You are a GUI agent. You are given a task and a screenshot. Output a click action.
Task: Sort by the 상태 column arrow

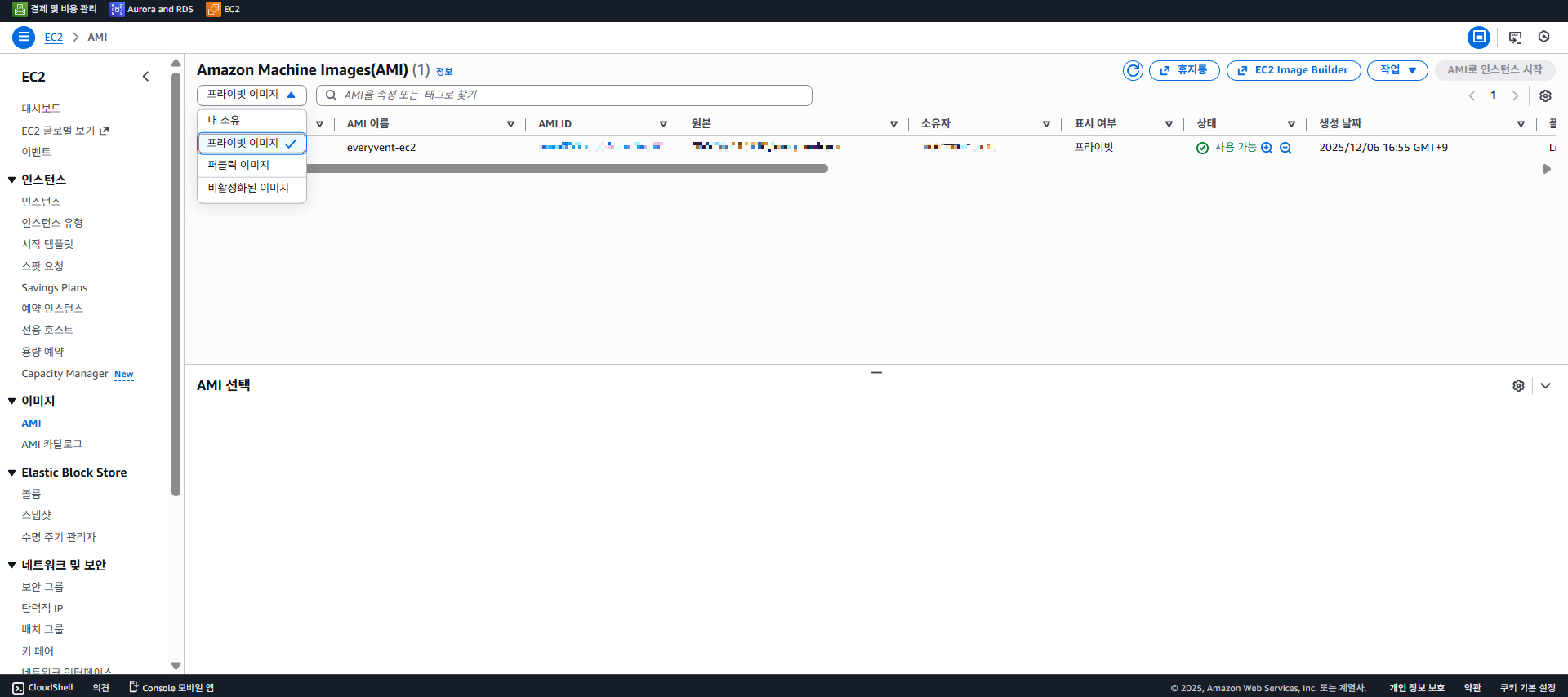click(x=1291, y=124)
